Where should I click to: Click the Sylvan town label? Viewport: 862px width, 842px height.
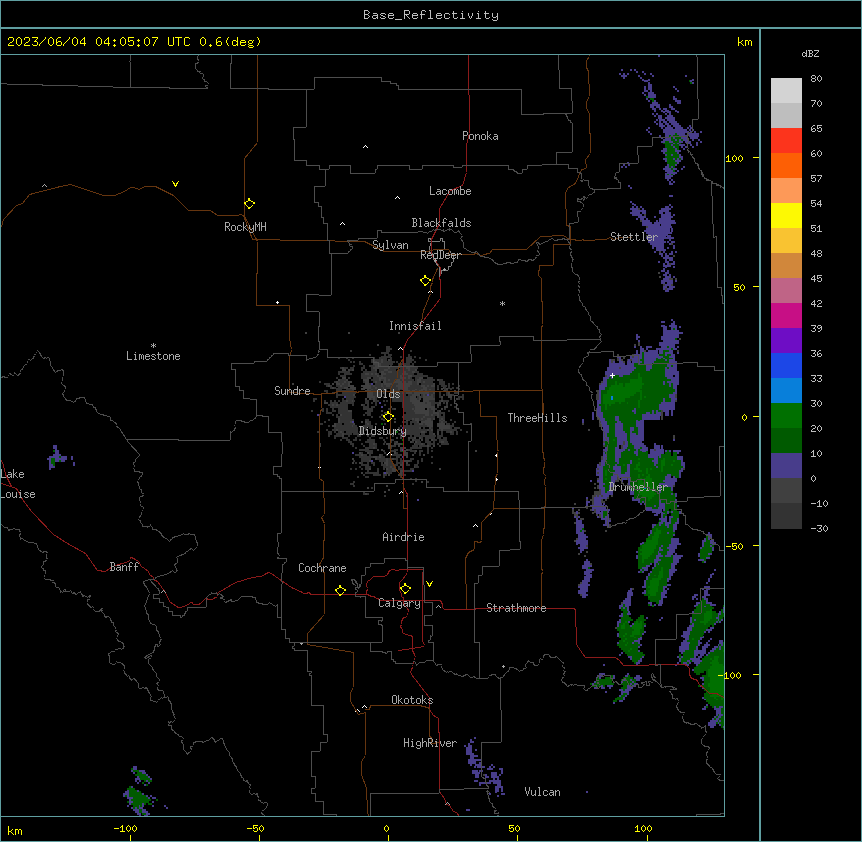tap(390, 245)
